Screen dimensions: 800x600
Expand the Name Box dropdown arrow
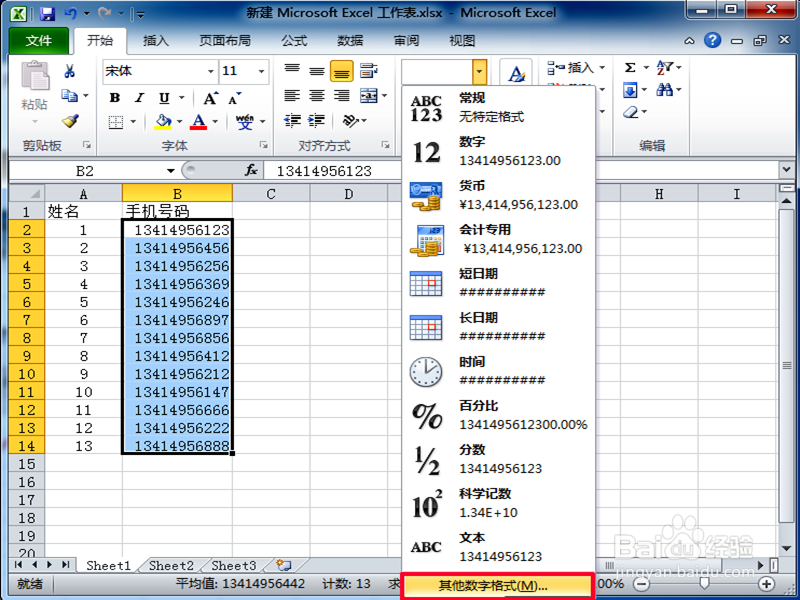(x=170, y=171)
